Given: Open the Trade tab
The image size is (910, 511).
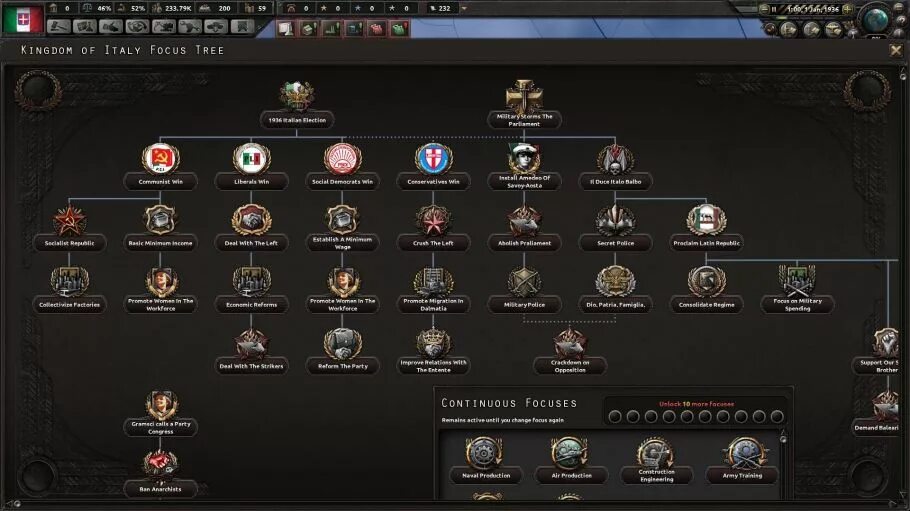Looking at the screenshot, I should [x=138, y=26].
